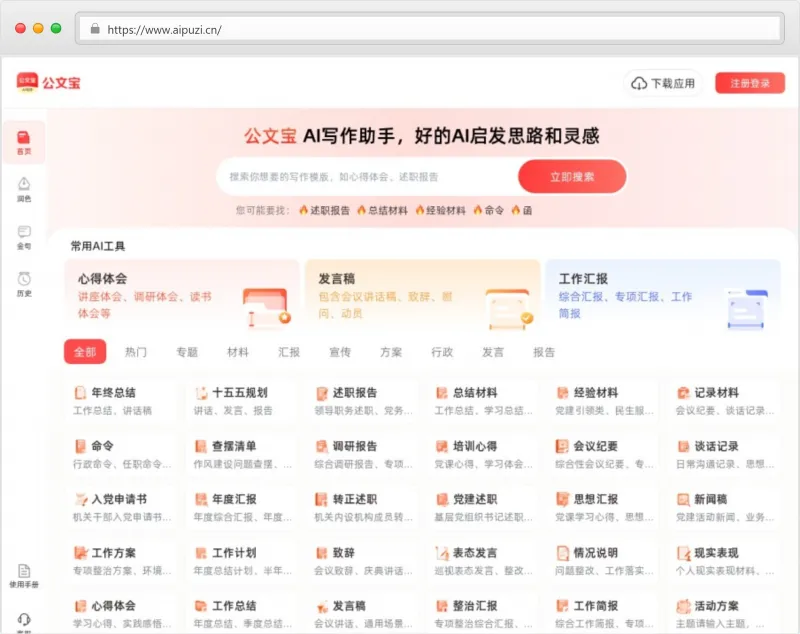Open 下载应用 download link
This screenshot has width=800, height=634.
tap(666, 83)
